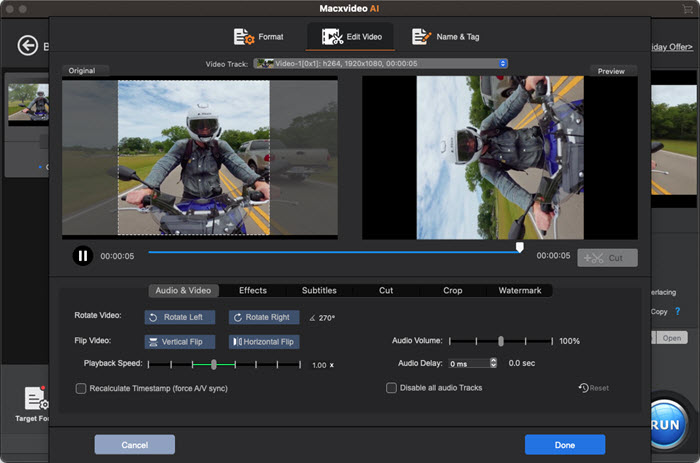Click the 0.0 sec audio delay value

pos(521,363)
